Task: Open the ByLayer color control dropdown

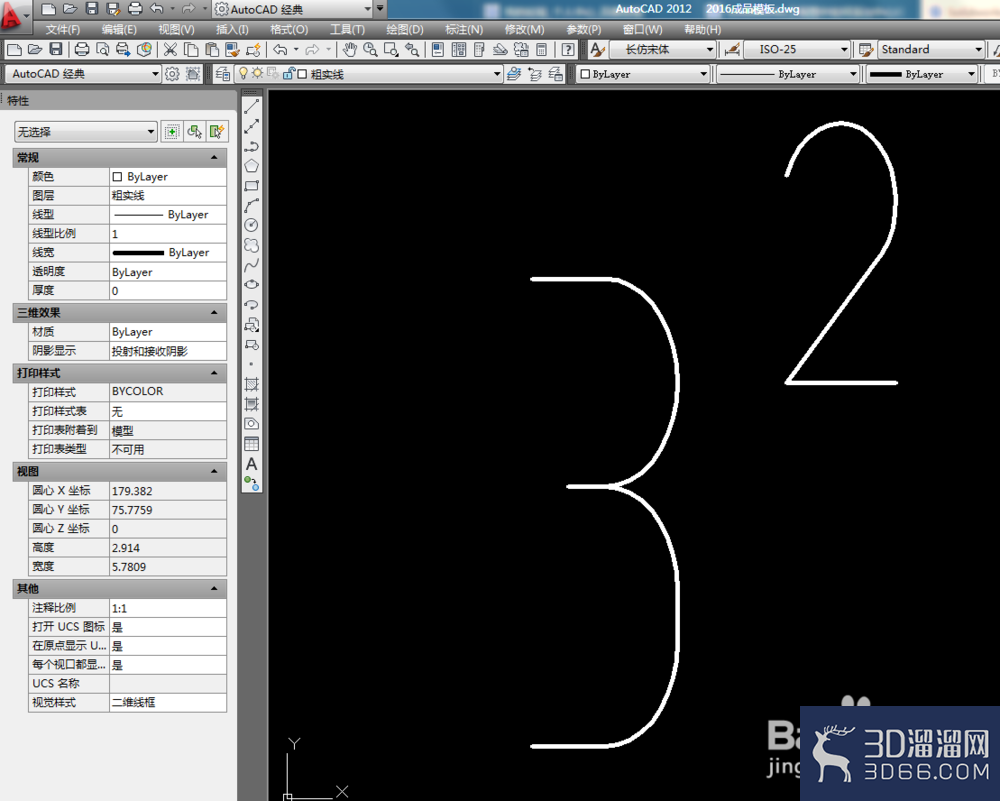Action: click(643, 74)
